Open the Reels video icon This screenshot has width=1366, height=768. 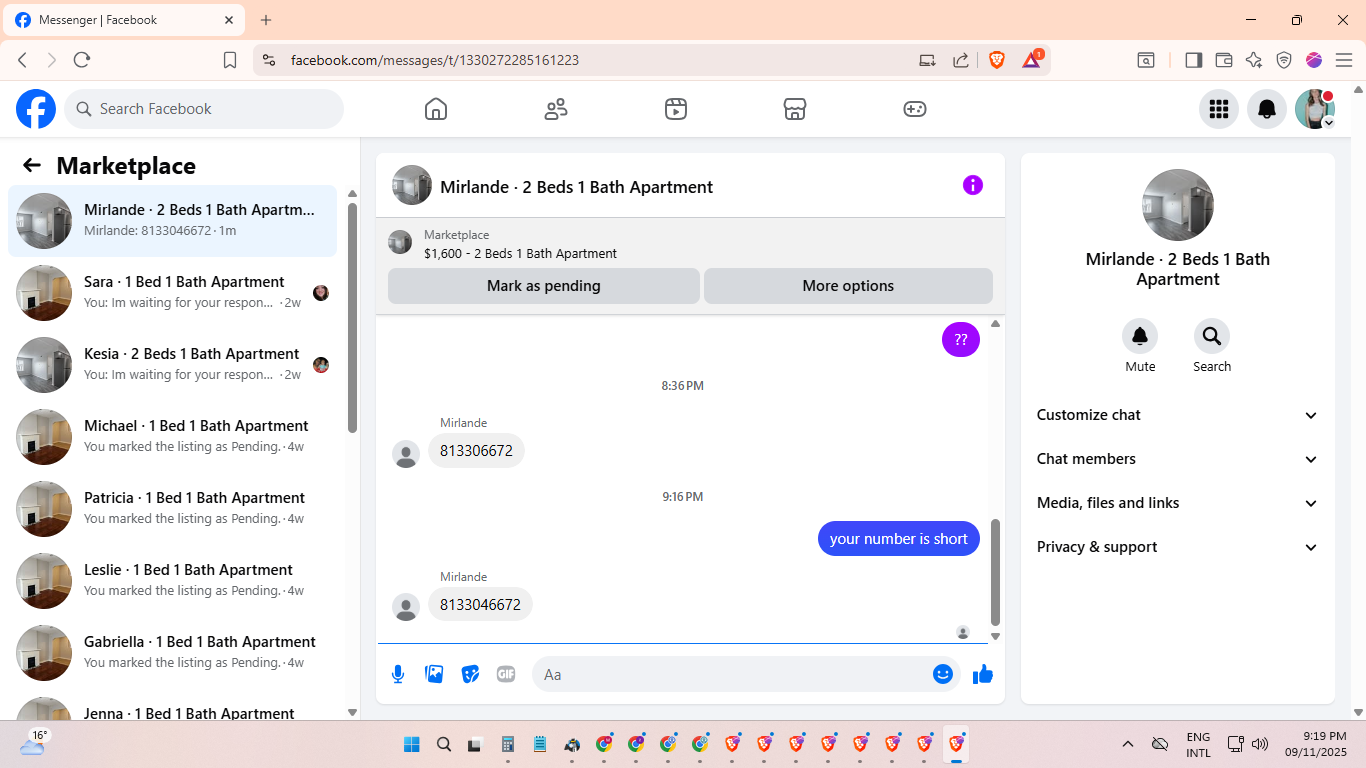pyautogui.click(x=676, y=109)
